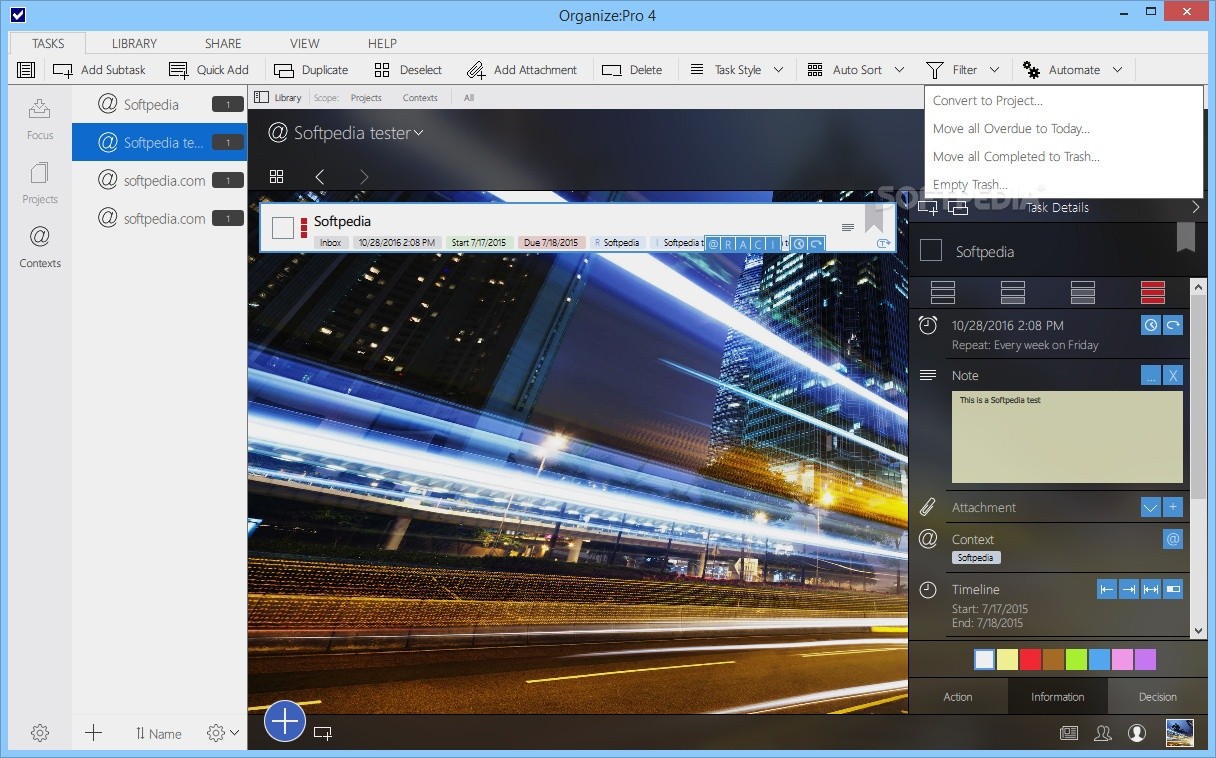Open the Focus inbox in the sidebar
1216x758 pixels.
pyautogui.click(x=40, y=117)
